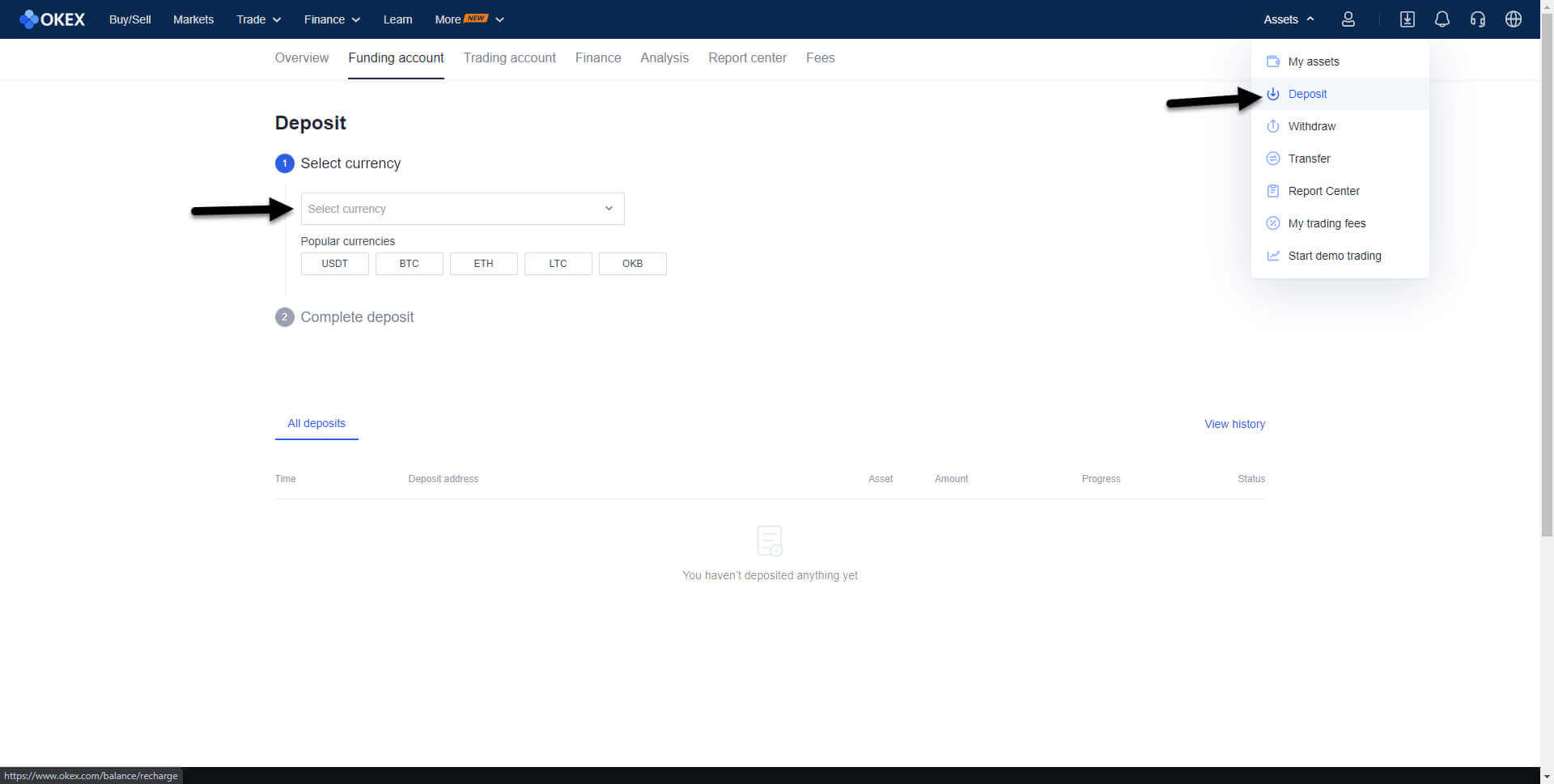
Task: Expand the Trade menu
Action: [258, 19]
